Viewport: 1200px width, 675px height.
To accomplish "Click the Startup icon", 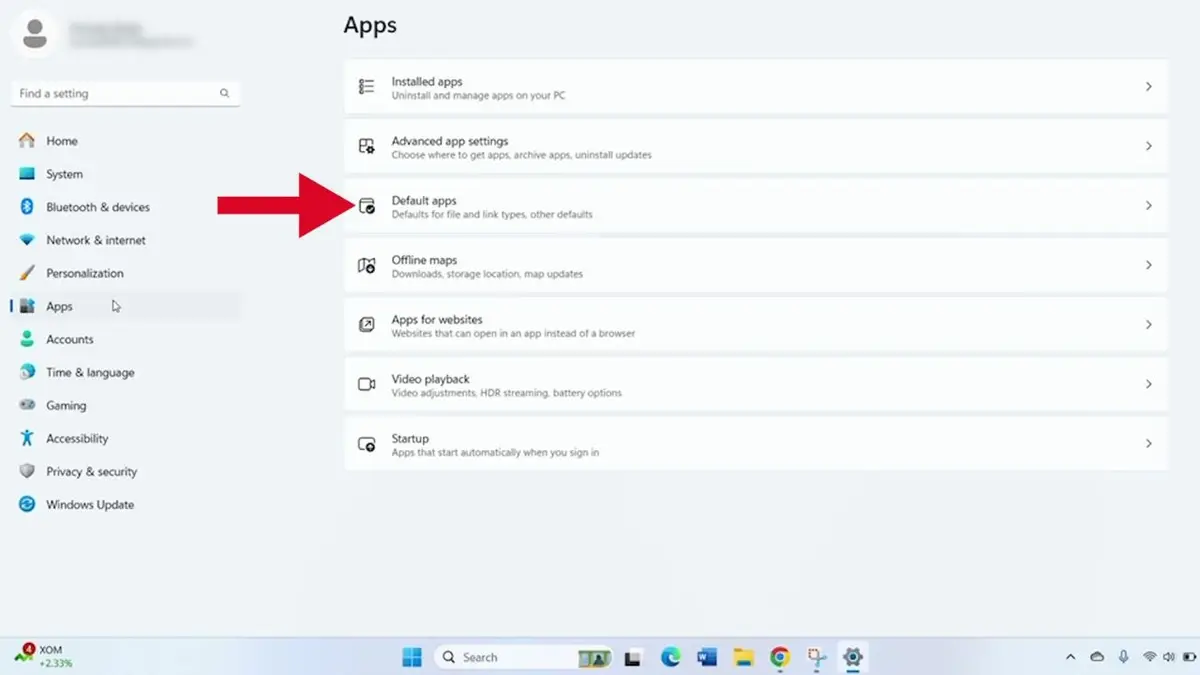I will point(367,444).
